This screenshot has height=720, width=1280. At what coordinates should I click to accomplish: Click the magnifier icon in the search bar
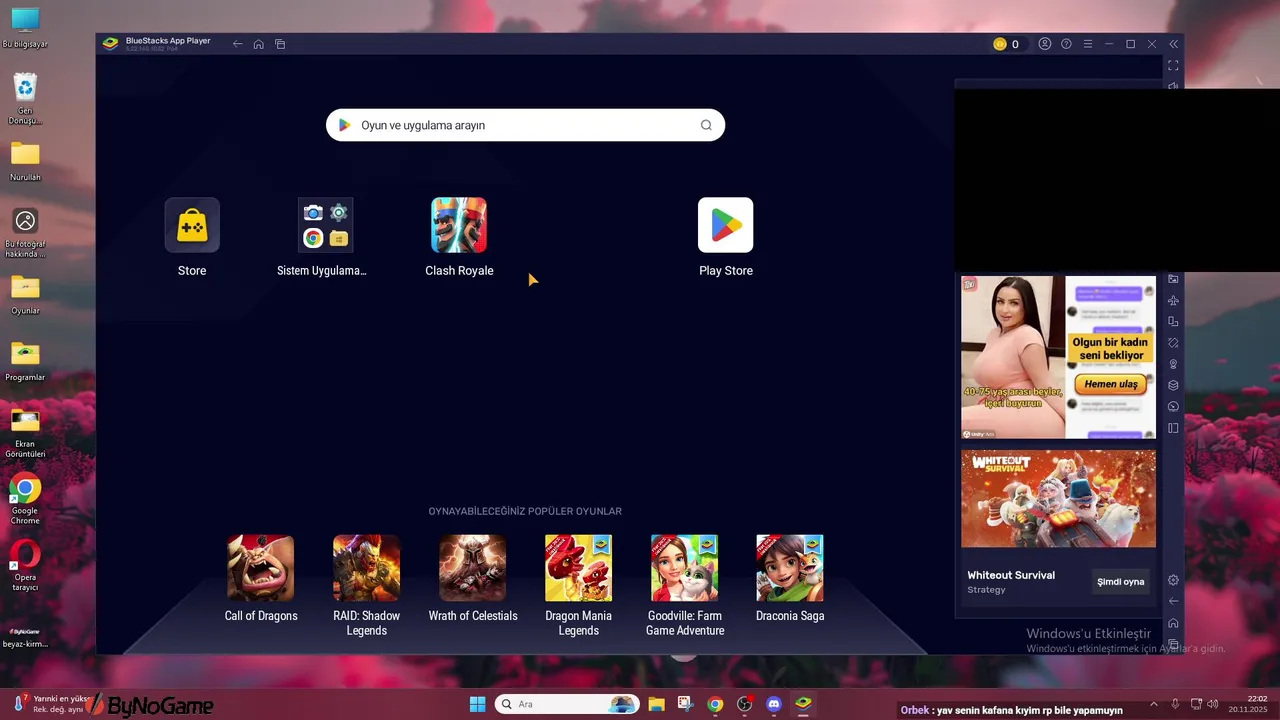coord(706,125)
